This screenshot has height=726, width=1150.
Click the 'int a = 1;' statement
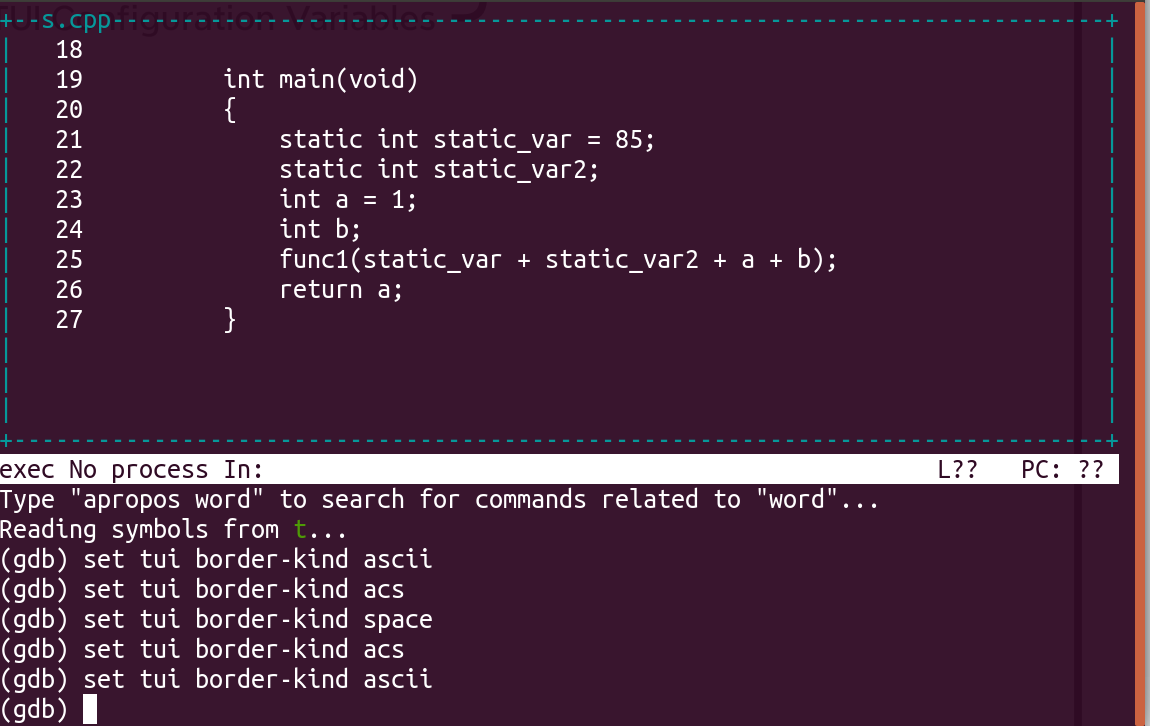(348, 199)
